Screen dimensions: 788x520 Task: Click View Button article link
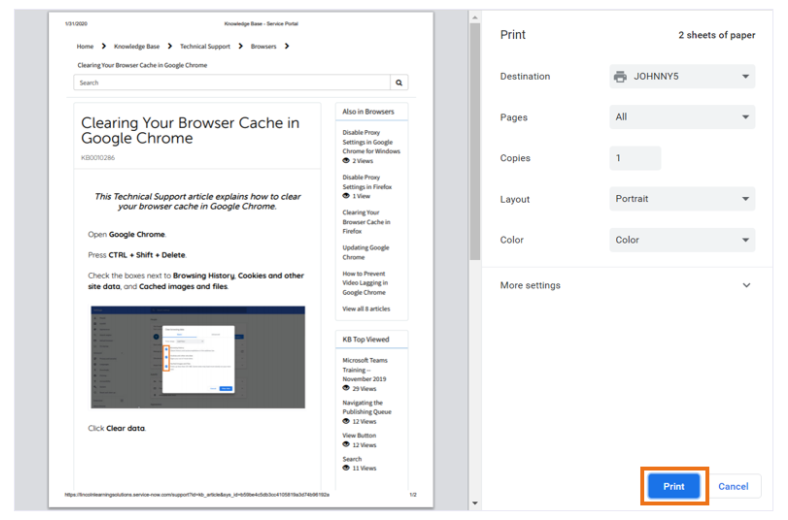[x=359, y=435]
